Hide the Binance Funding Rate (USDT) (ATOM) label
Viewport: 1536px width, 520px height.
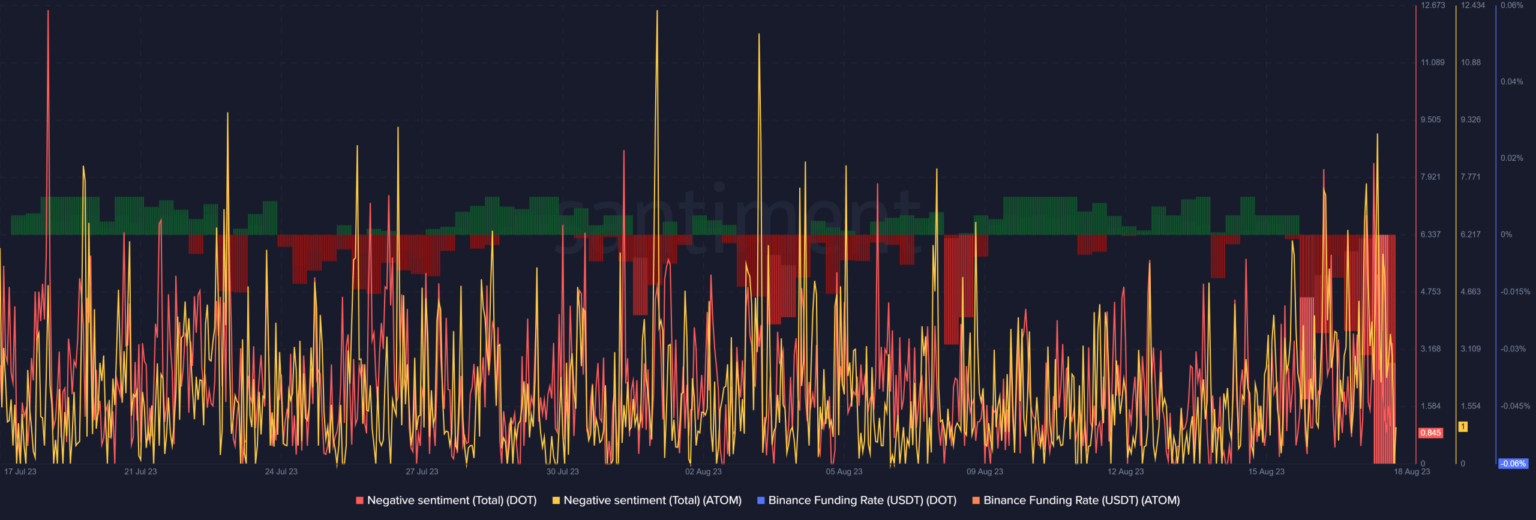pyautogui.click(x=1081, y=499)
